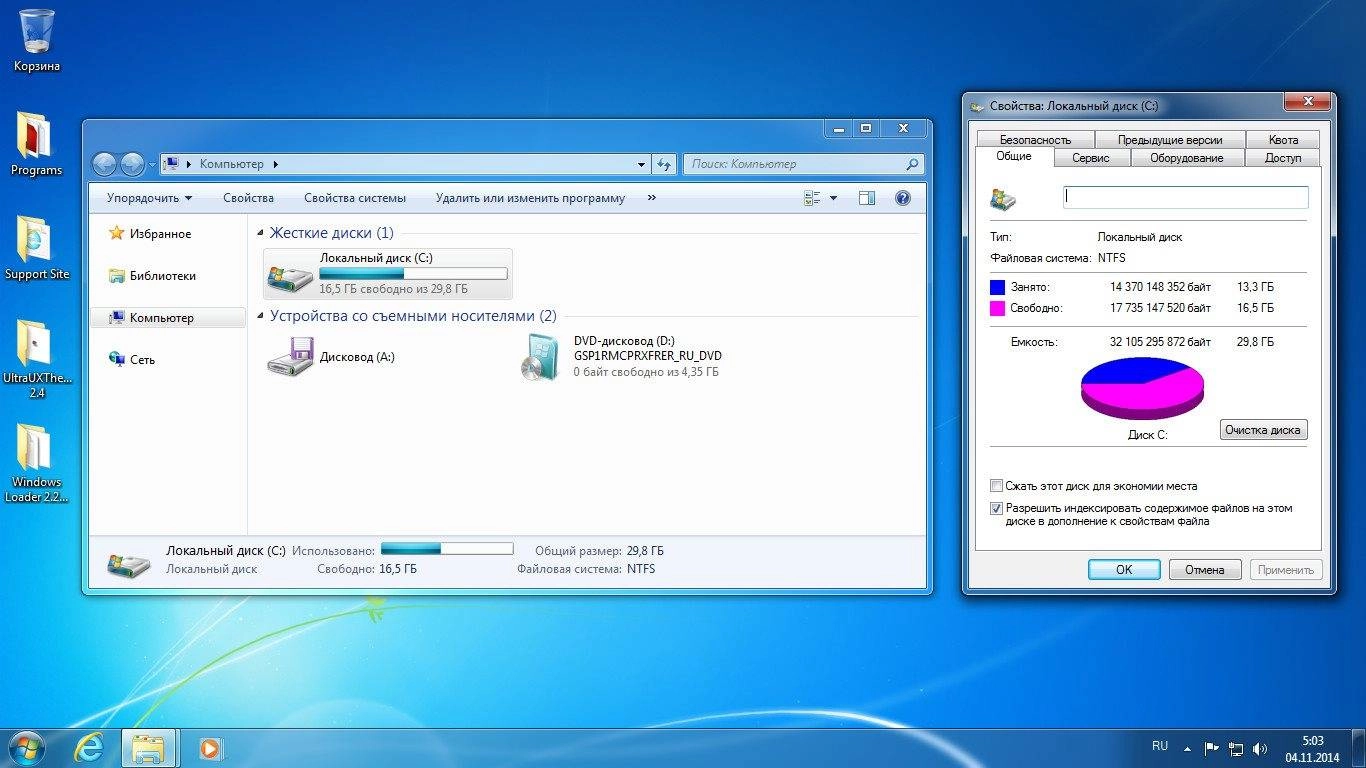This screenshot has height=768, width=1366.
Task: Click the speaker volume icon in taskbar tray
Action: tap(1259, 747)
